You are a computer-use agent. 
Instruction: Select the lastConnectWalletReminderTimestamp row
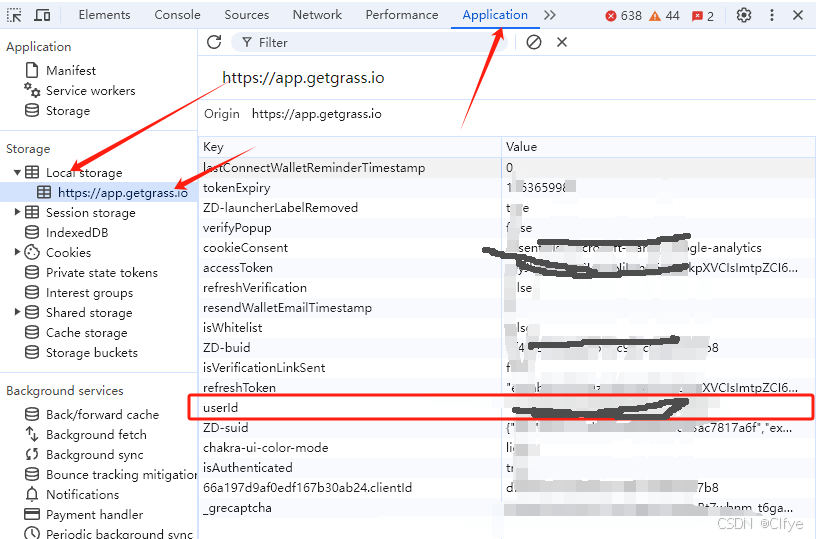click(507, 168)
